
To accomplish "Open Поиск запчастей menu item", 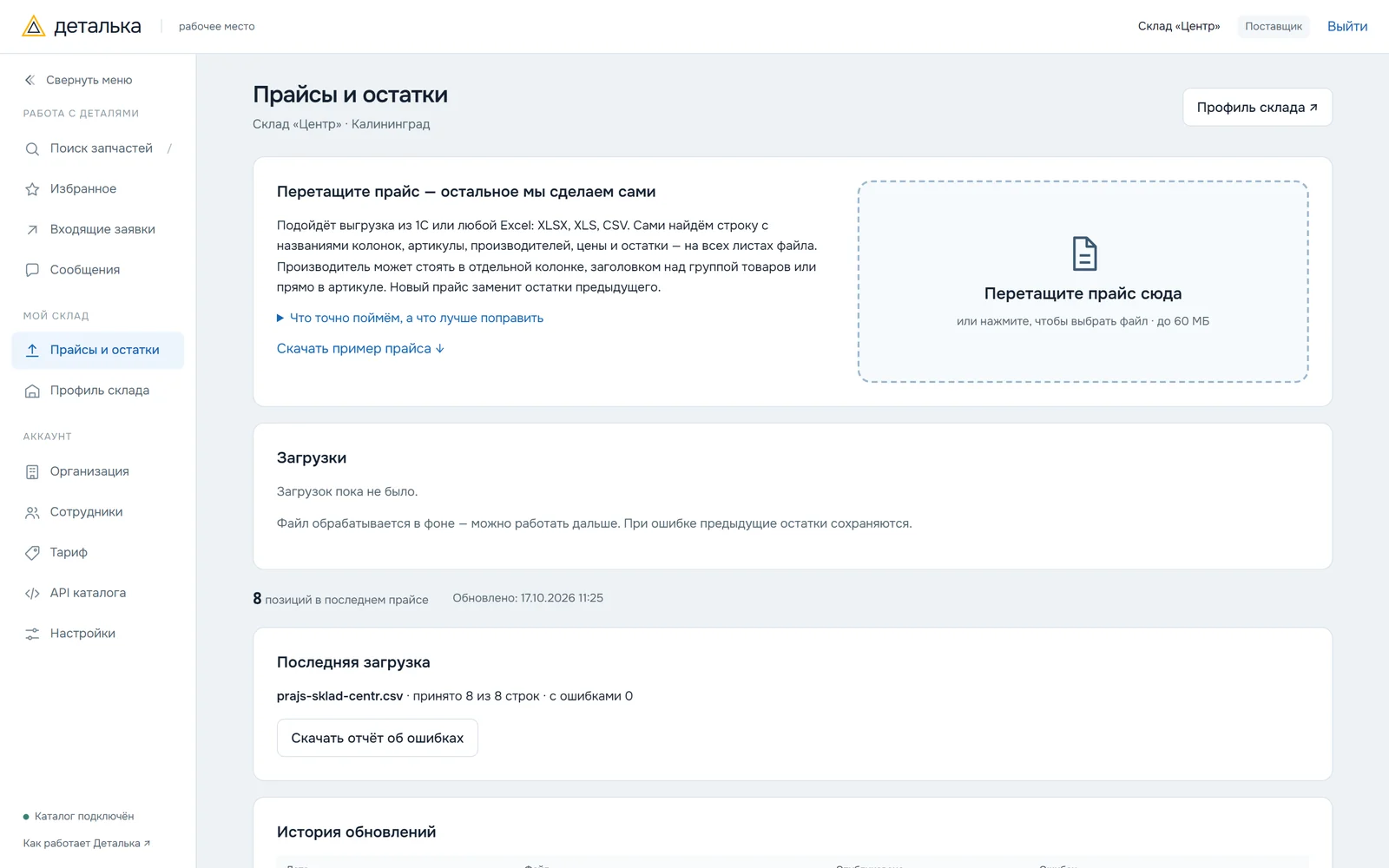I will coord(98,148).
